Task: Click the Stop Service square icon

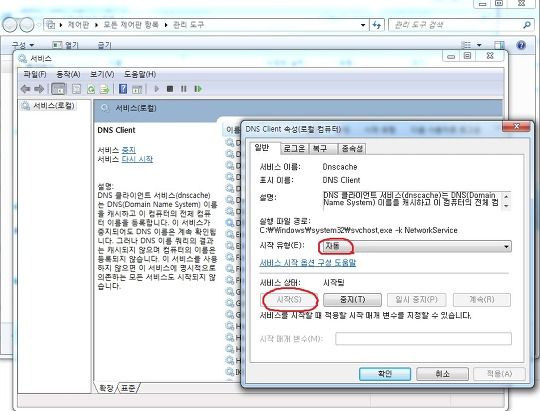Action: [x=170, y=89]
